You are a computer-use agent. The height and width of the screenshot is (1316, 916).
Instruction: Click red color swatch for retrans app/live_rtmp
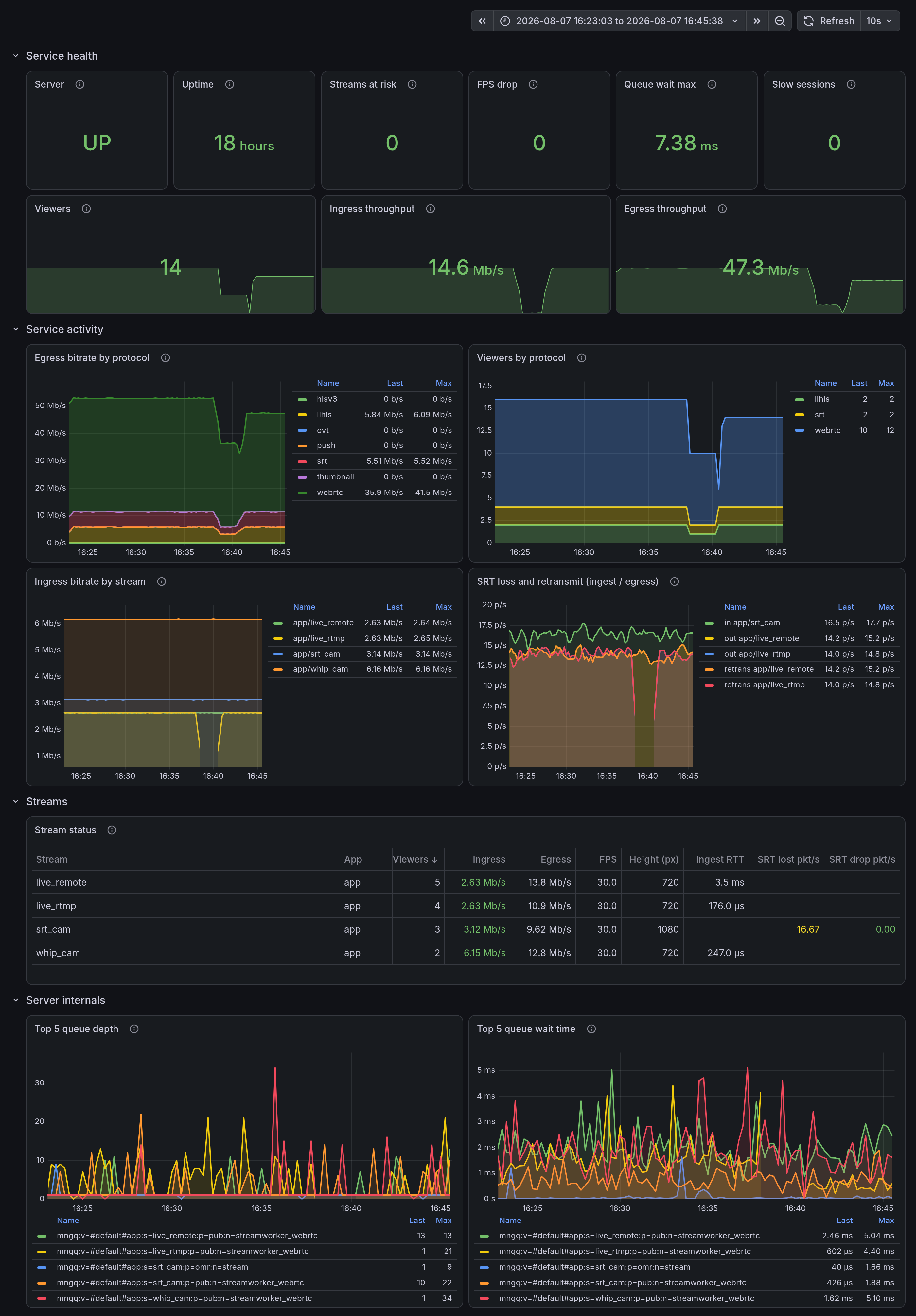(709, 685)
